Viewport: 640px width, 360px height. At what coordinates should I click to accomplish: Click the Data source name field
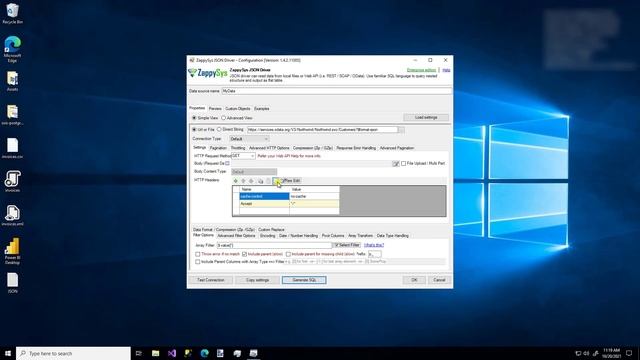(336, 91)
